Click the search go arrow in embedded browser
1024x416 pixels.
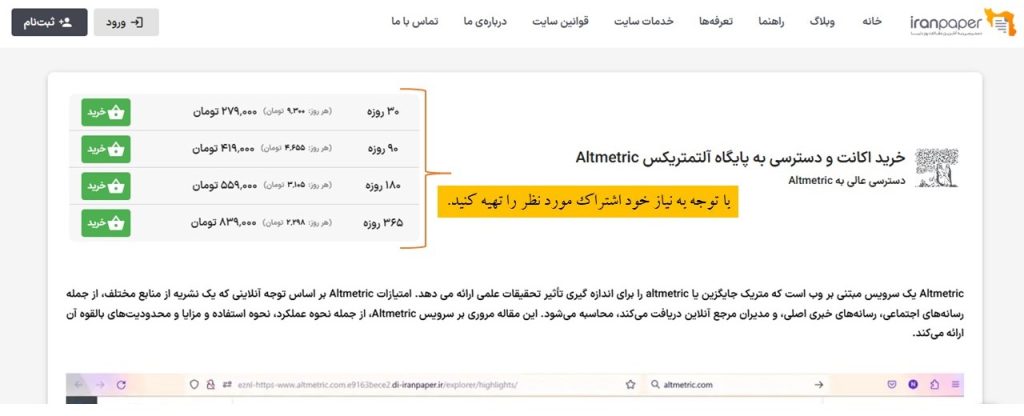pyautogui.click(x=818, y=385)
